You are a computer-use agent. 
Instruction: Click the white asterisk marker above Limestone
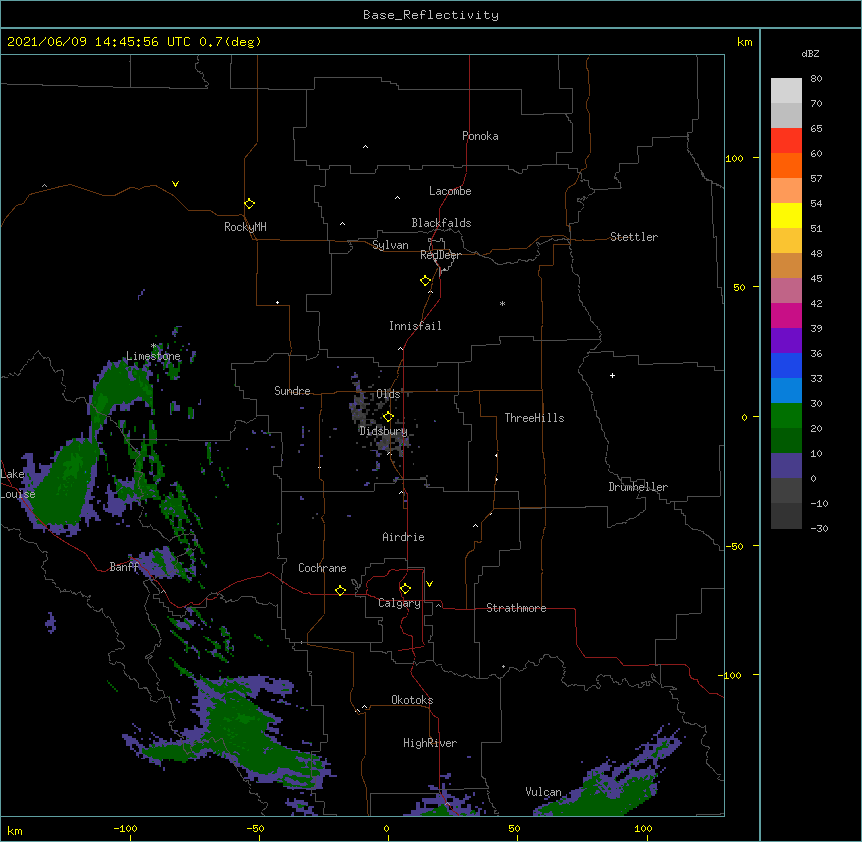[154, 346]
